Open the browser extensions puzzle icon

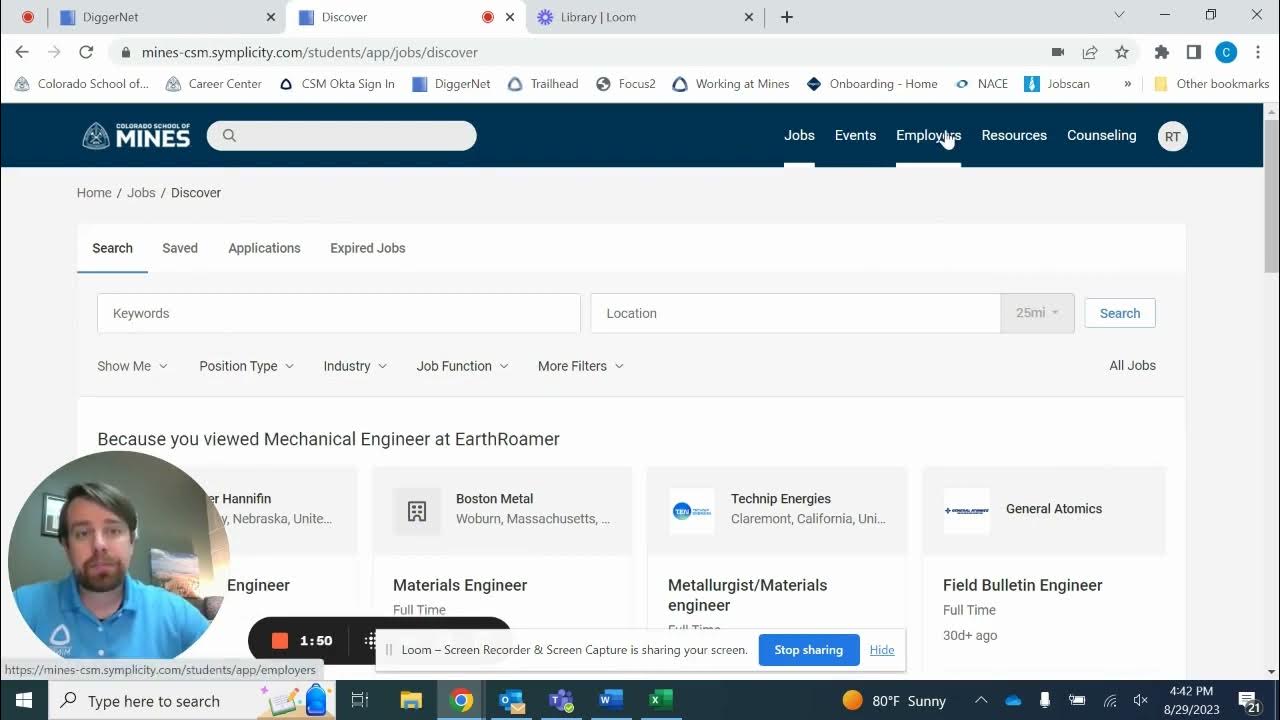[1161, 52]
